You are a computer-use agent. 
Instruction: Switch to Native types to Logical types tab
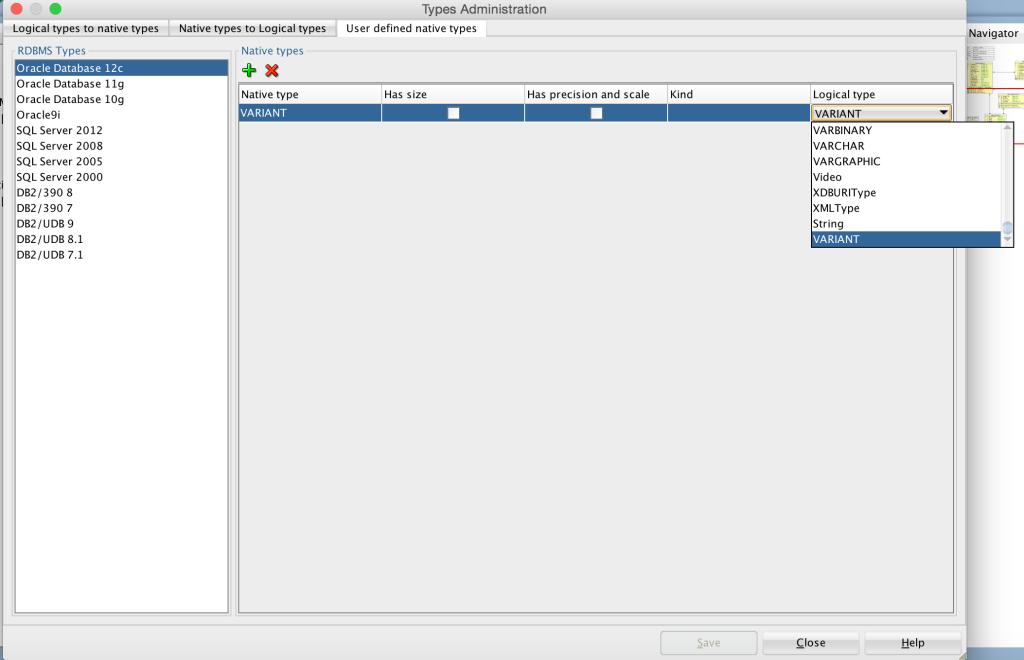pyautogui.click(x=252, y=28)
